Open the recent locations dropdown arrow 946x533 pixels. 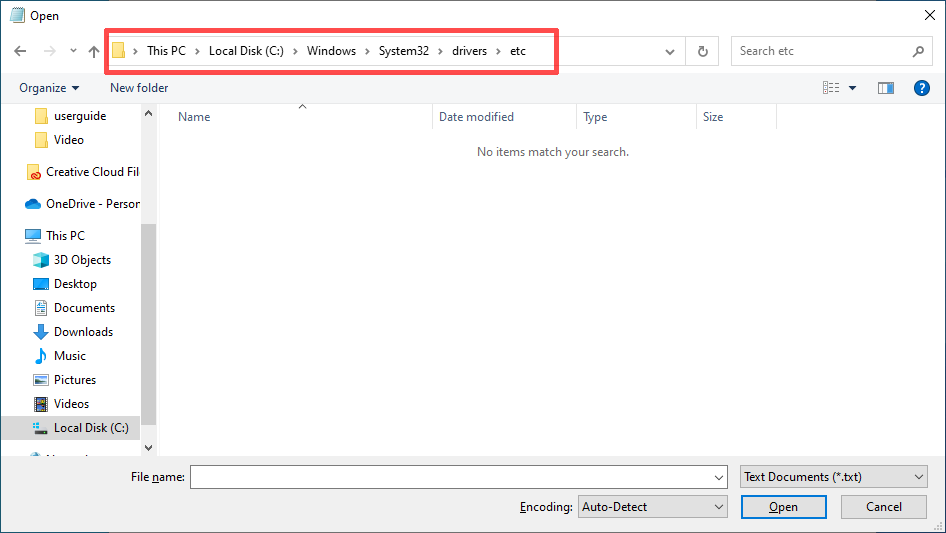coord(73,51)
